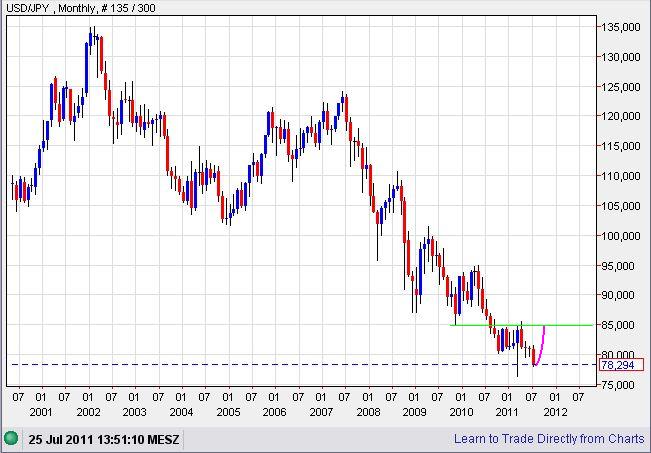
Task: Click the 2011 year label on time axis
Action: 507,412
